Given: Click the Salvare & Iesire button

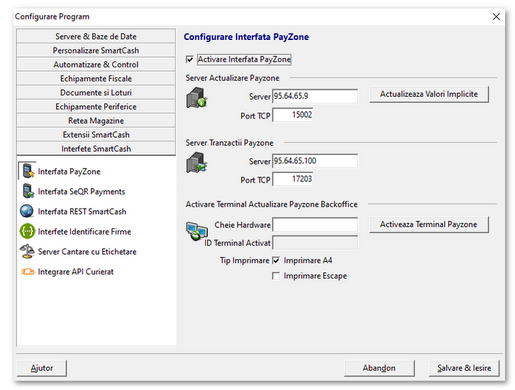Looking at the screenshot, I should pos(464,368).
